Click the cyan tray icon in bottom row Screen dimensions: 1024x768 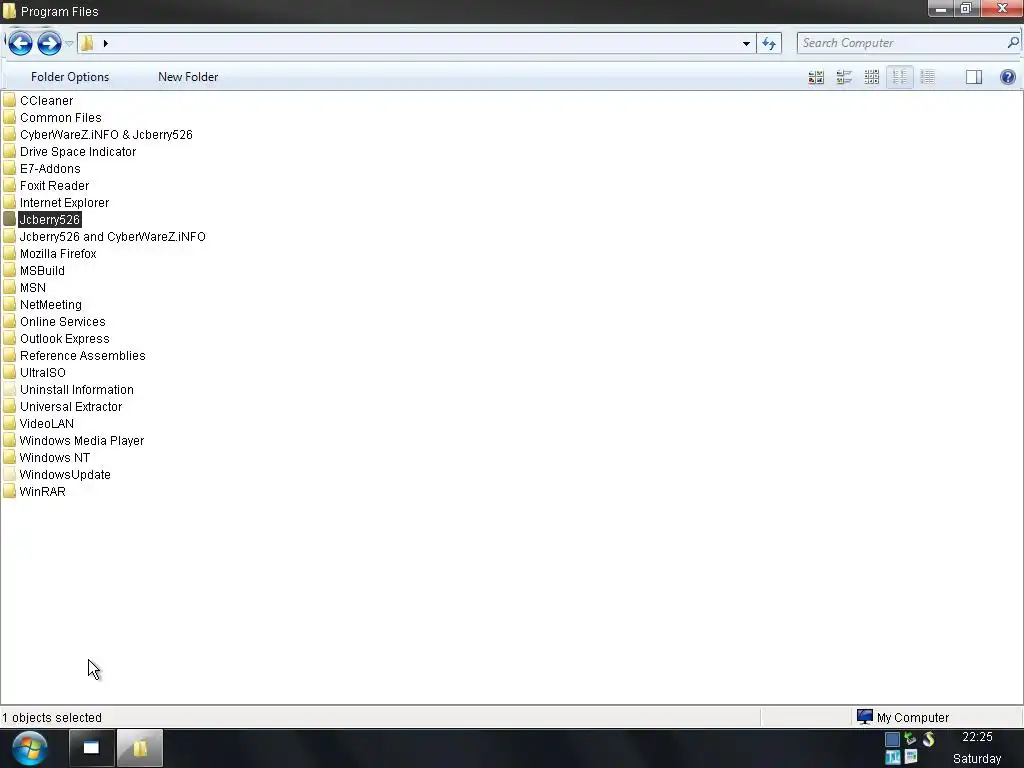click(892, 758)
